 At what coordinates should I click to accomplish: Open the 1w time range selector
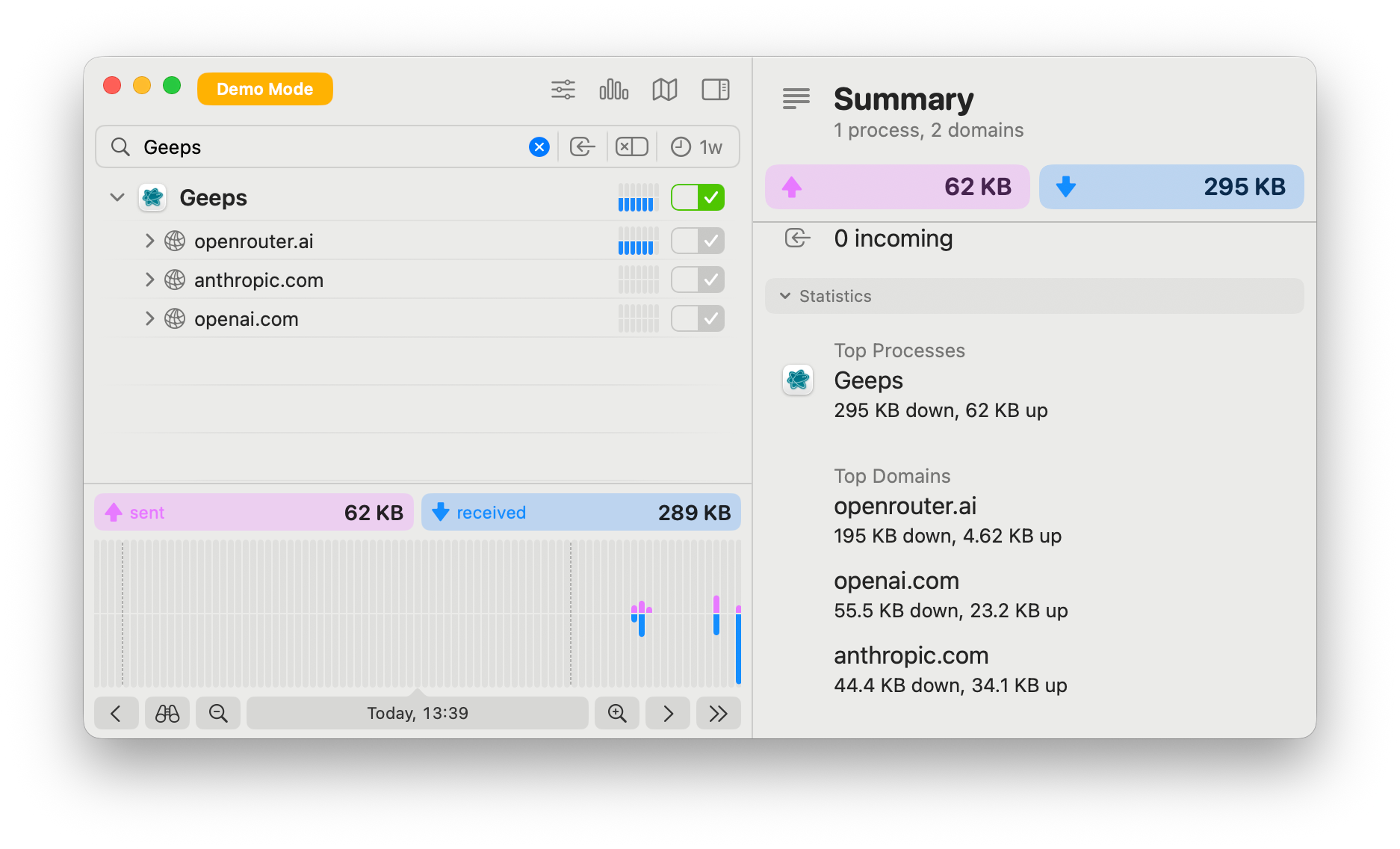(x=697, y=147)
